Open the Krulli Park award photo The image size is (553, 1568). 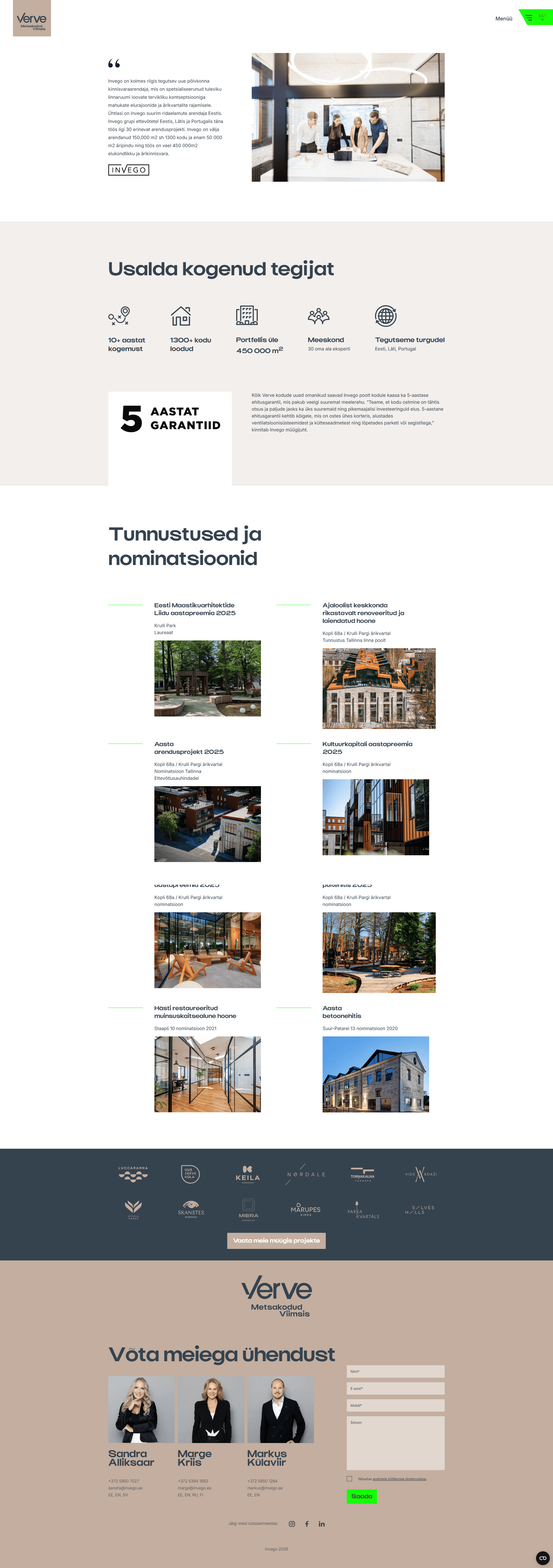208,678
